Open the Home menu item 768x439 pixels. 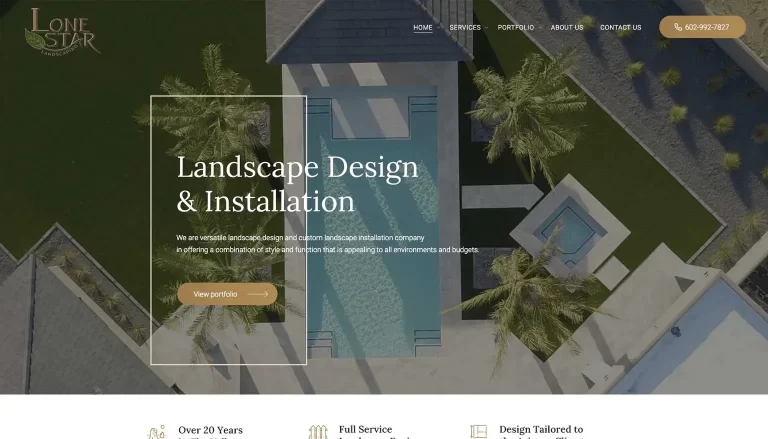[x=422, y=27]
